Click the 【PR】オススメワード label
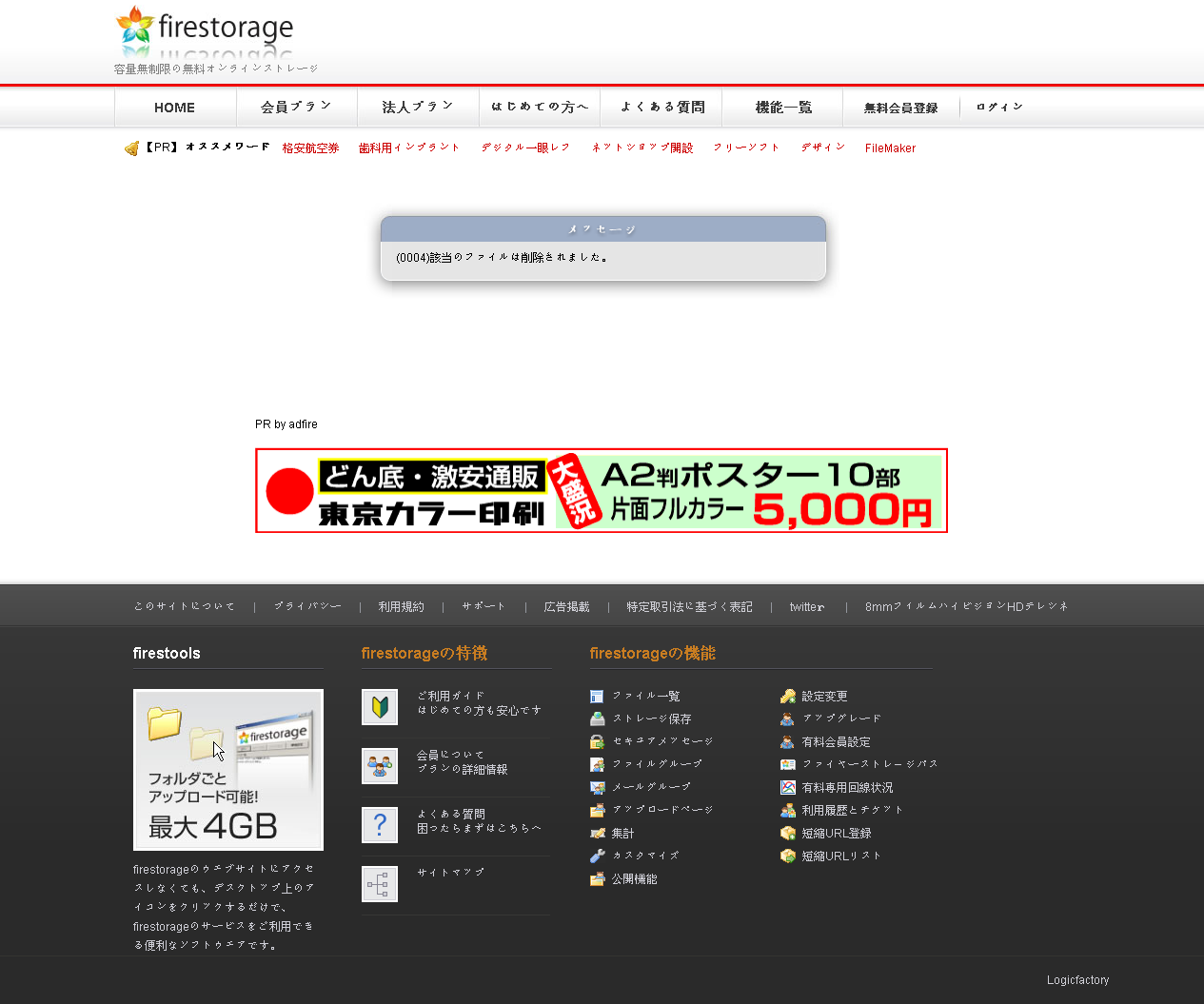The width and height of the screenshot is (1204, 1004). (206, 148)
